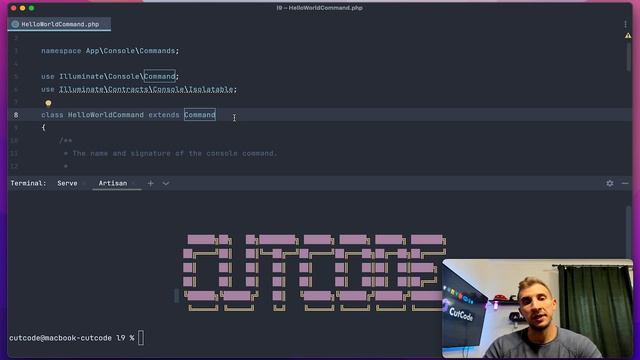Click Command in the use Illuminate\Console line
Image resolution: width=640 pixels, height=360 pixels.
160,76
